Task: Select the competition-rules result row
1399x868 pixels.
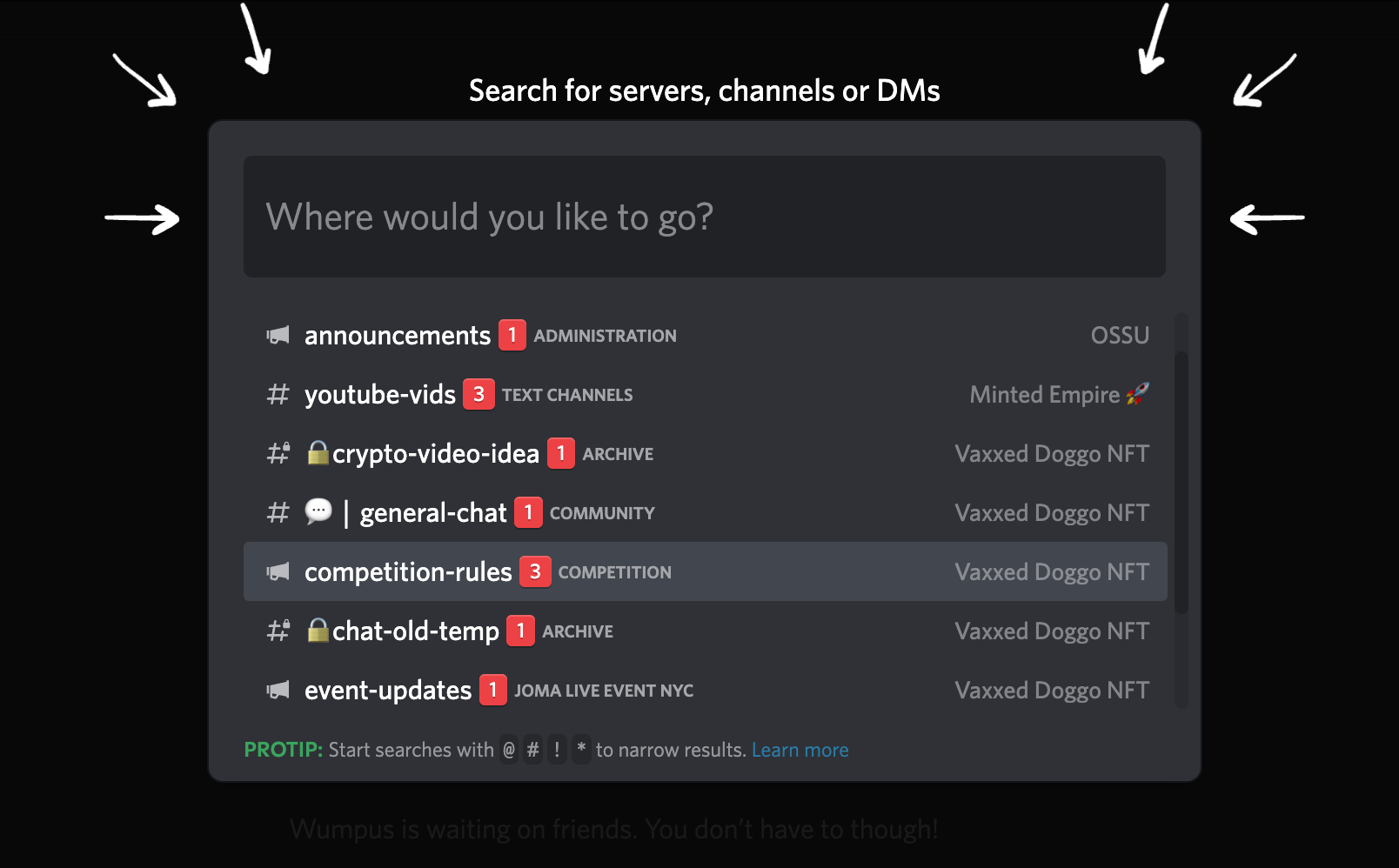Action: [706, 571]
